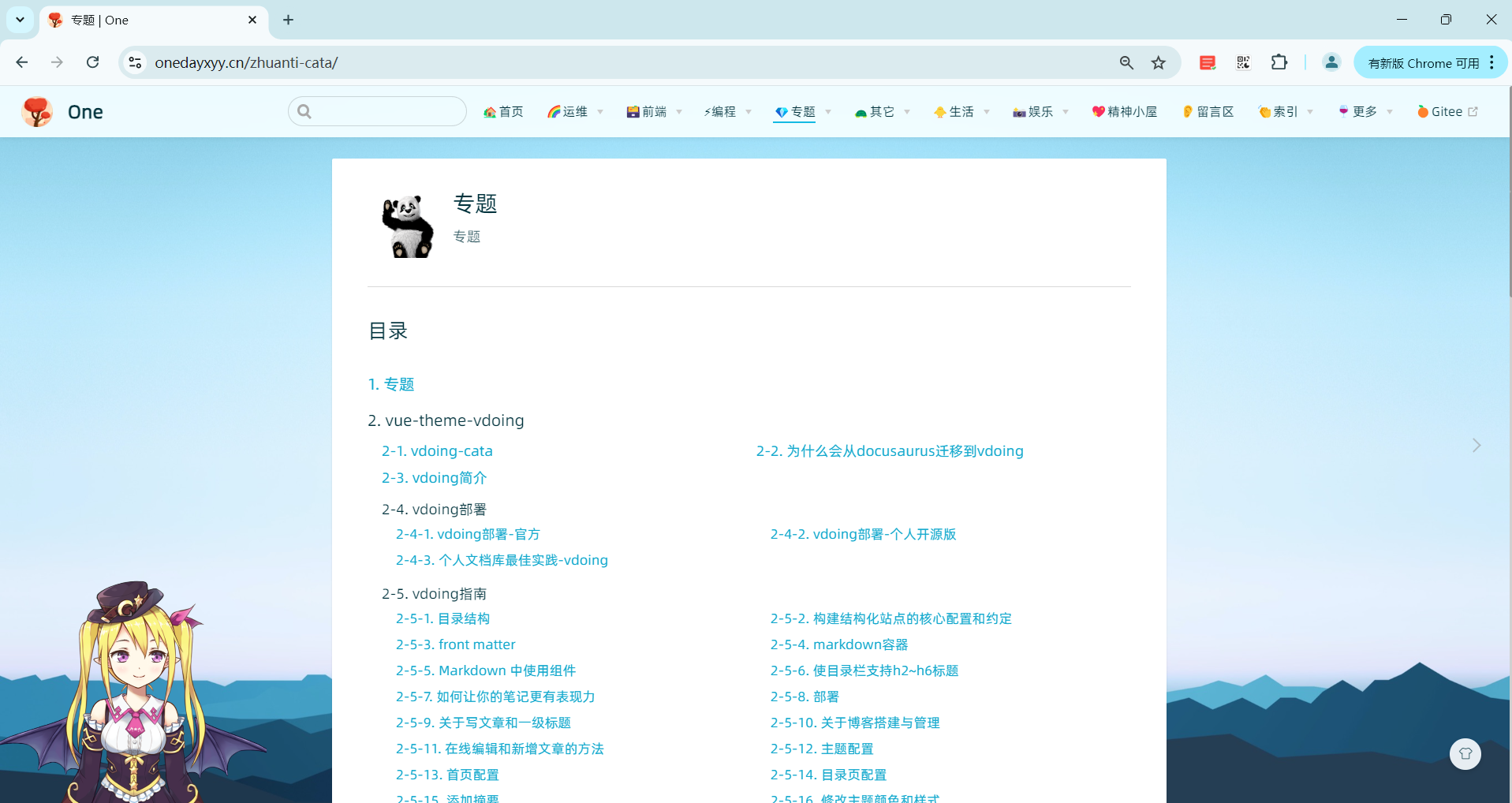This screenshot has width=1512, height=803.
Task: Open the 精神小屋 nav item
Action: 1124,112
